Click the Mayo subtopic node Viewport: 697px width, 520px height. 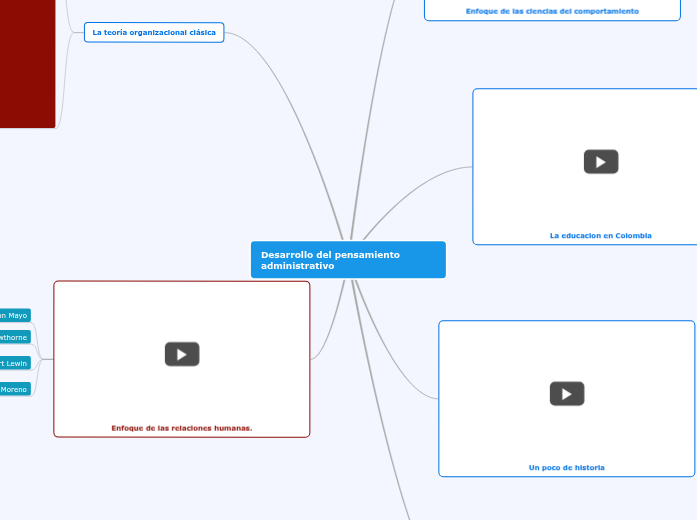pos(15,316)
